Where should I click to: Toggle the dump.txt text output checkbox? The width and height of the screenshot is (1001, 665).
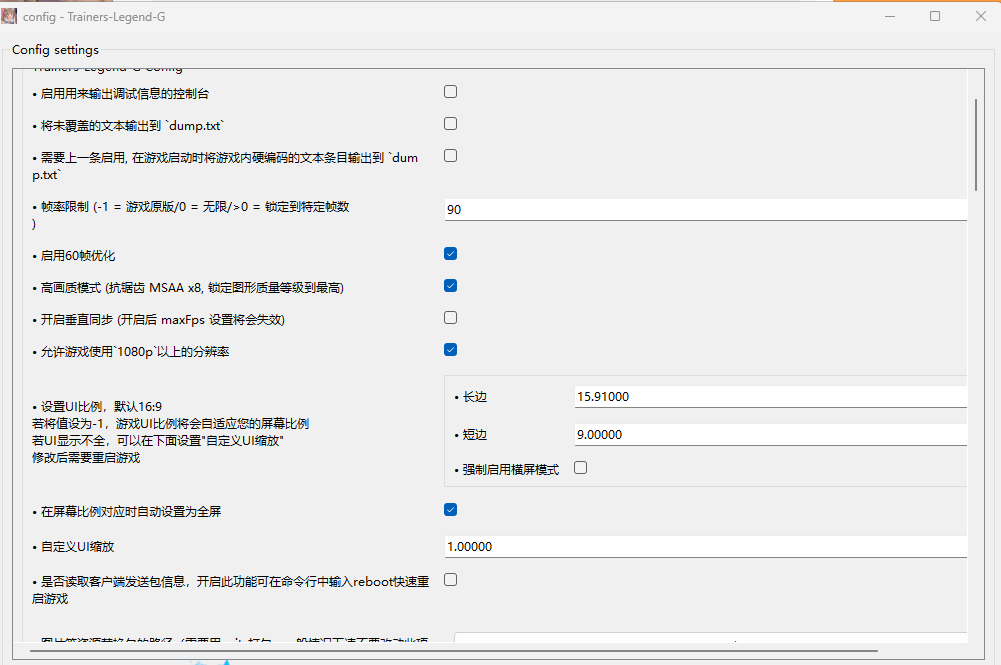coord(450,123)
